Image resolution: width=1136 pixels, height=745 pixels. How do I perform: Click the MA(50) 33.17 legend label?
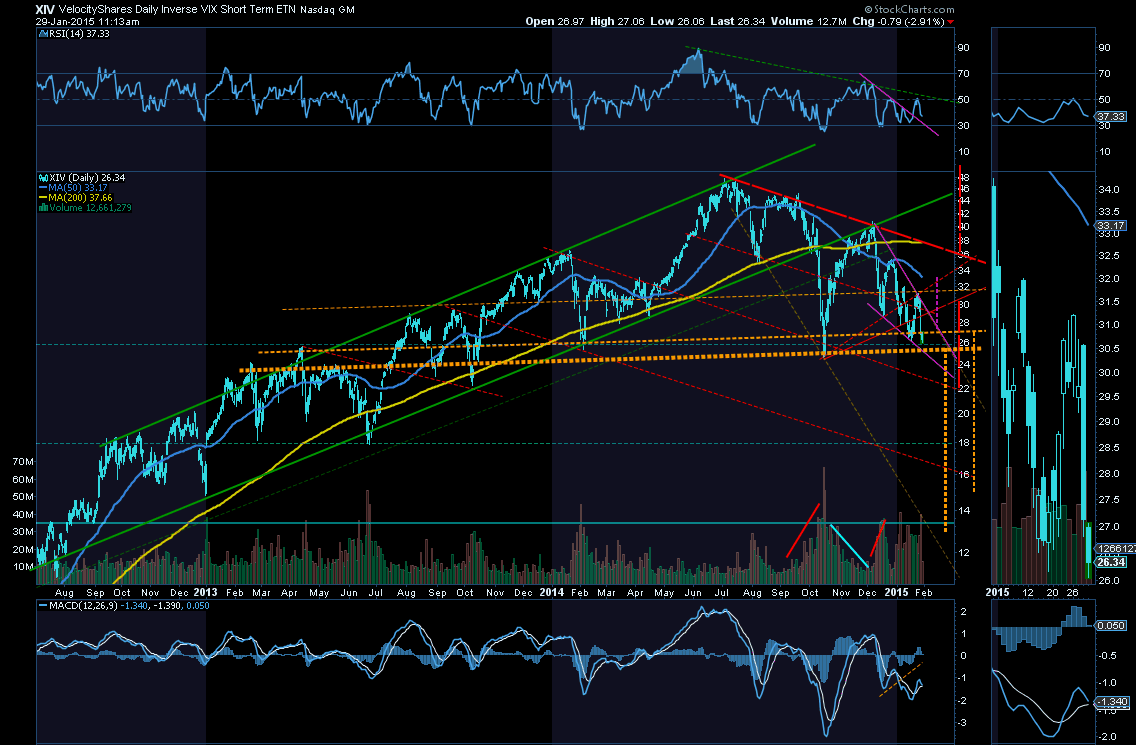click(78, 188)
